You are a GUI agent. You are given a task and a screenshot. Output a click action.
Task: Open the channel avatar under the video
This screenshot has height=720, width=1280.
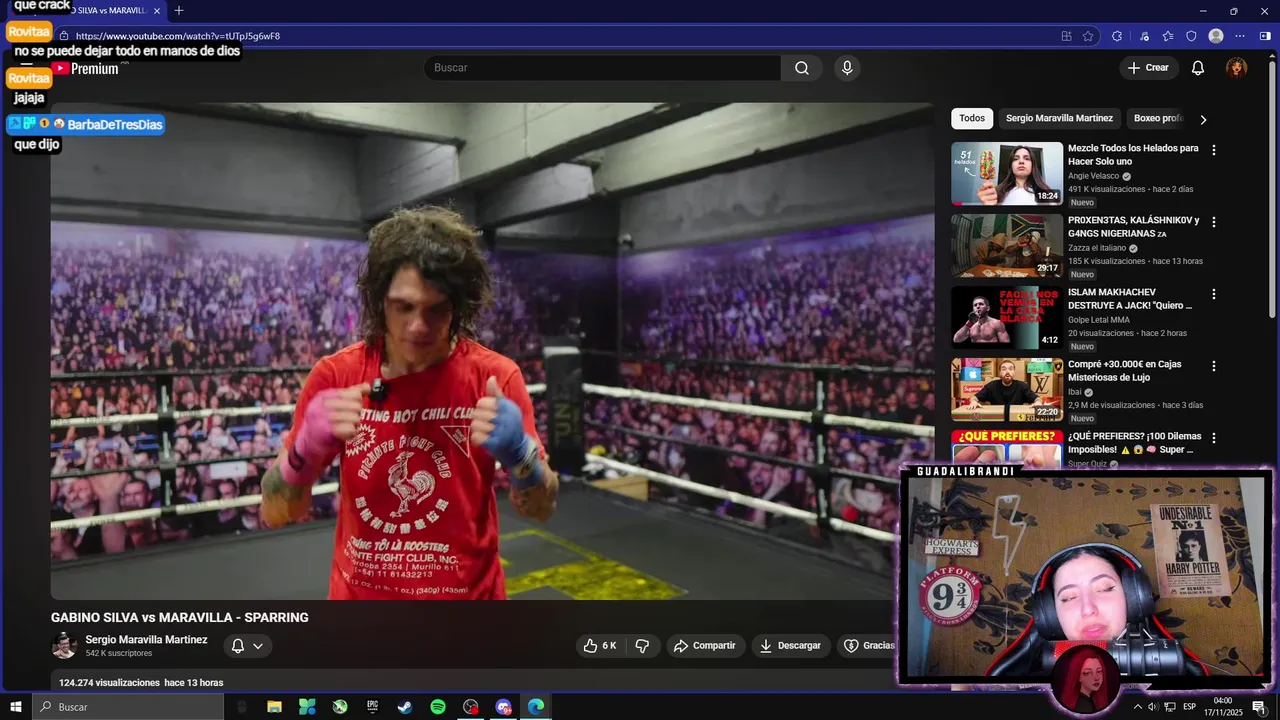[x=64, y=646]
